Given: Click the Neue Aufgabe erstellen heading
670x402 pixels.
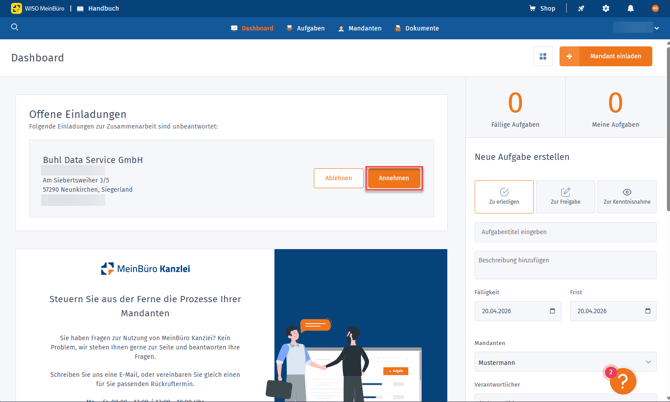Looking at the screenshot, I should (x=522, y=157).
